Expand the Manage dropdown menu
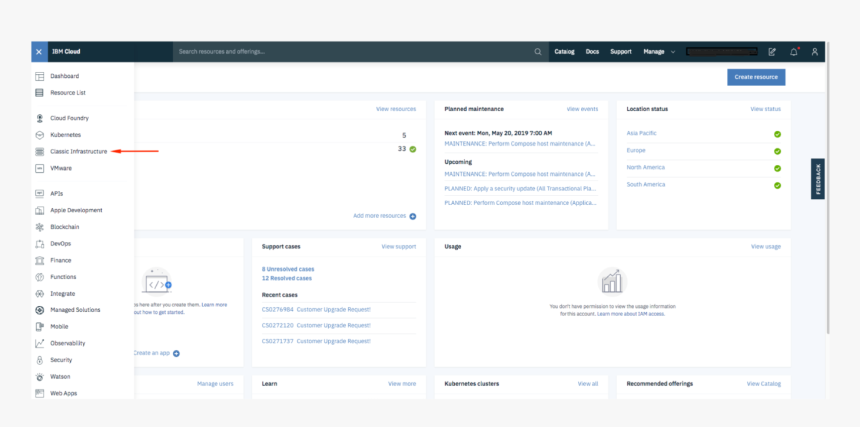This screenshot has height=427, width=860. tap(658, 51)
